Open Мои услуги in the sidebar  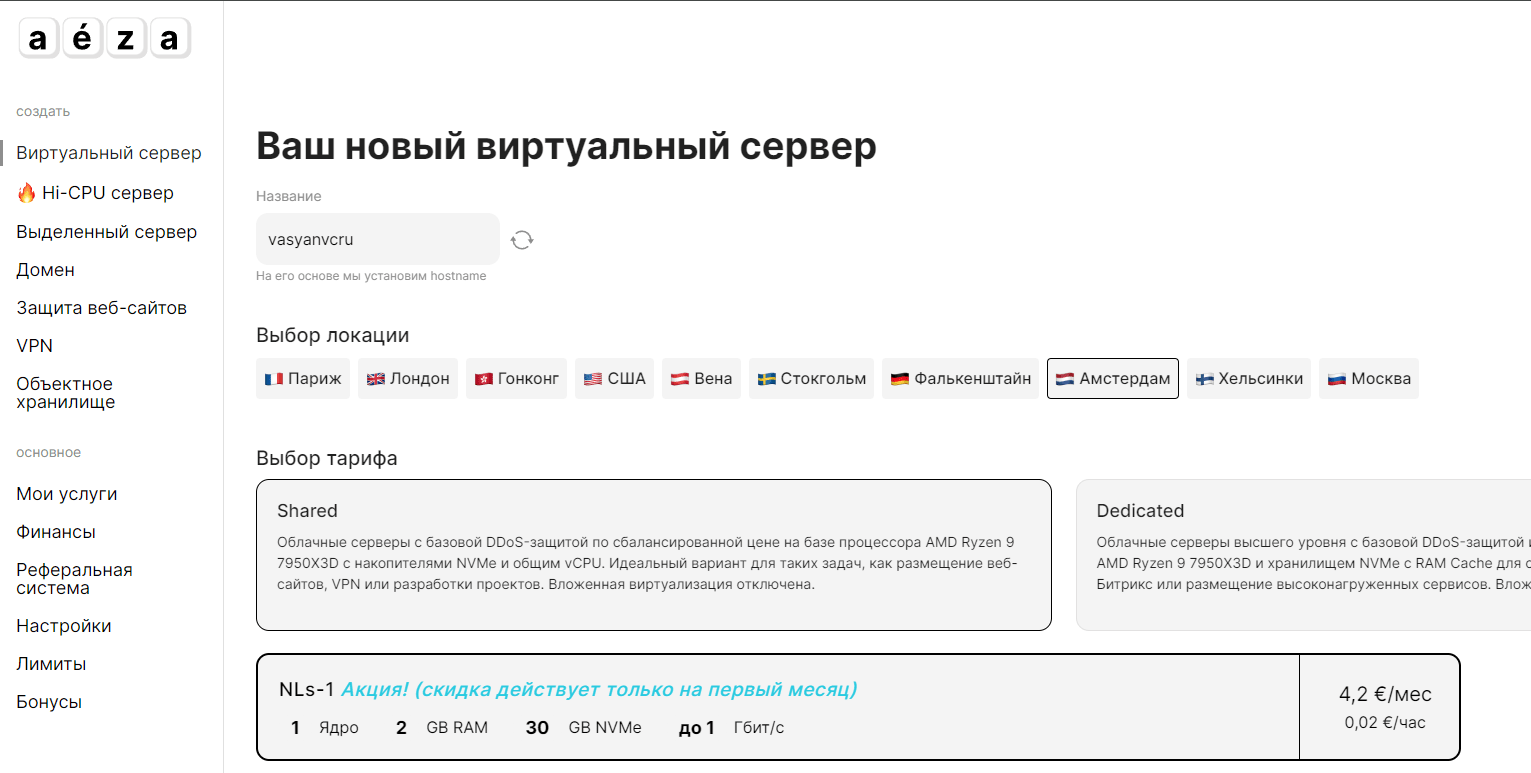point(66,493)
